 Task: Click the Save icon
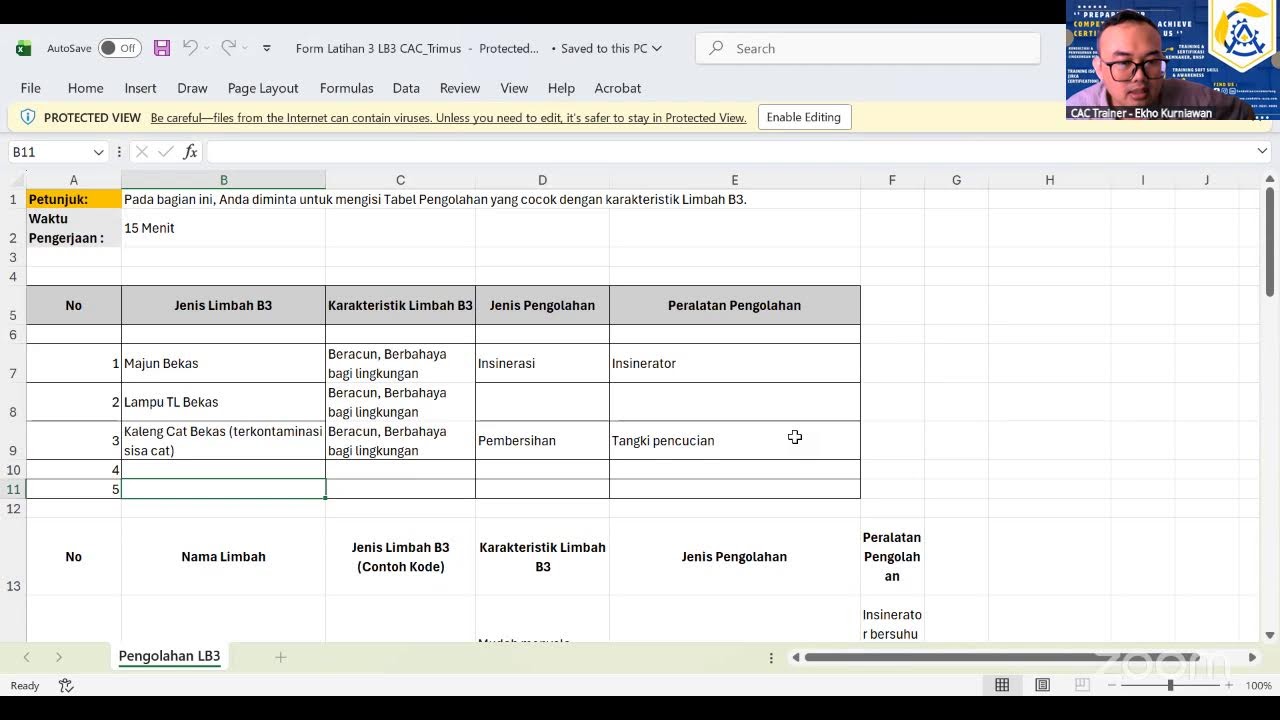tap(162, 48)
